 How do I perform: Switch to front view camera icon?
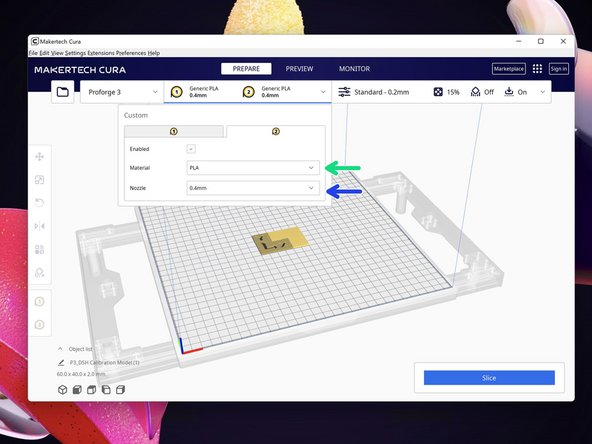pos(77,390)
